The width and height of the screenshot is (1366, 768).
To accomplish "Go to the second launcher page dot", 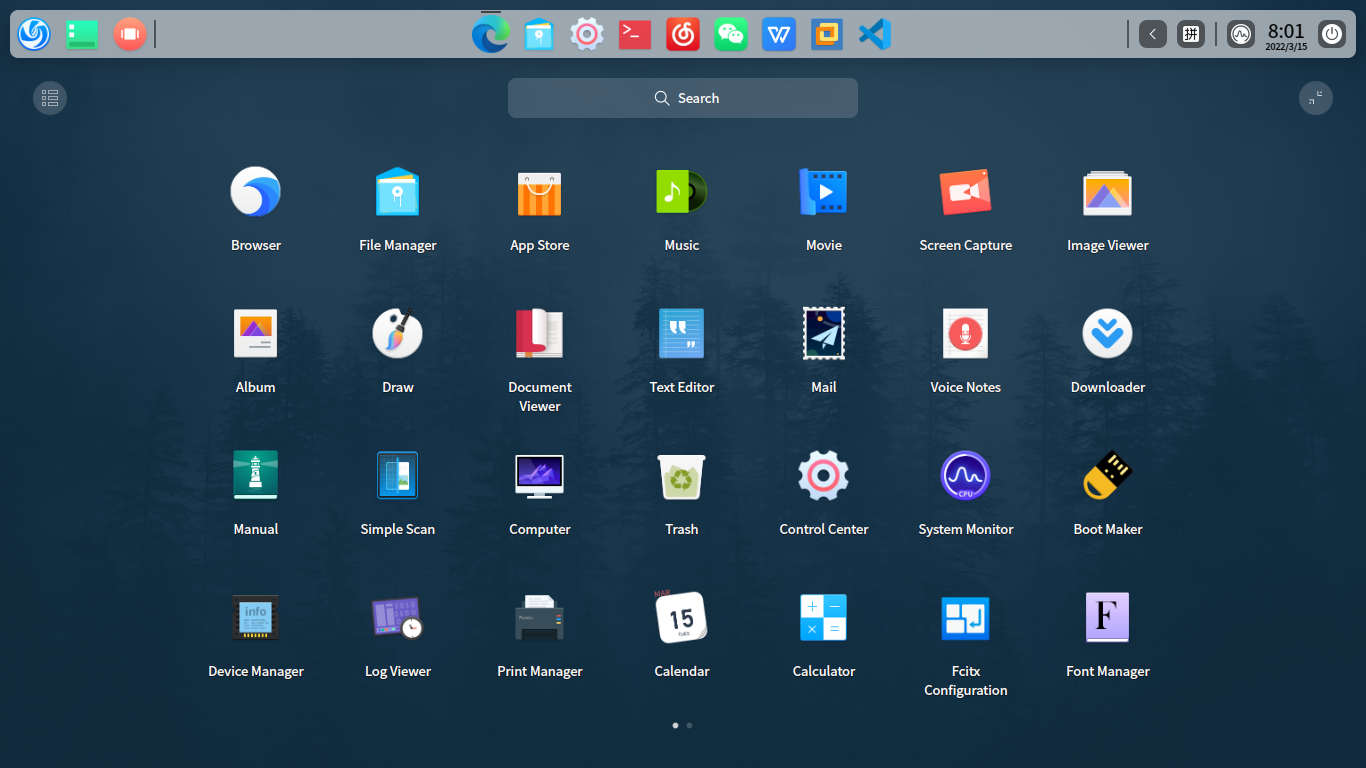I will point(690,725).
